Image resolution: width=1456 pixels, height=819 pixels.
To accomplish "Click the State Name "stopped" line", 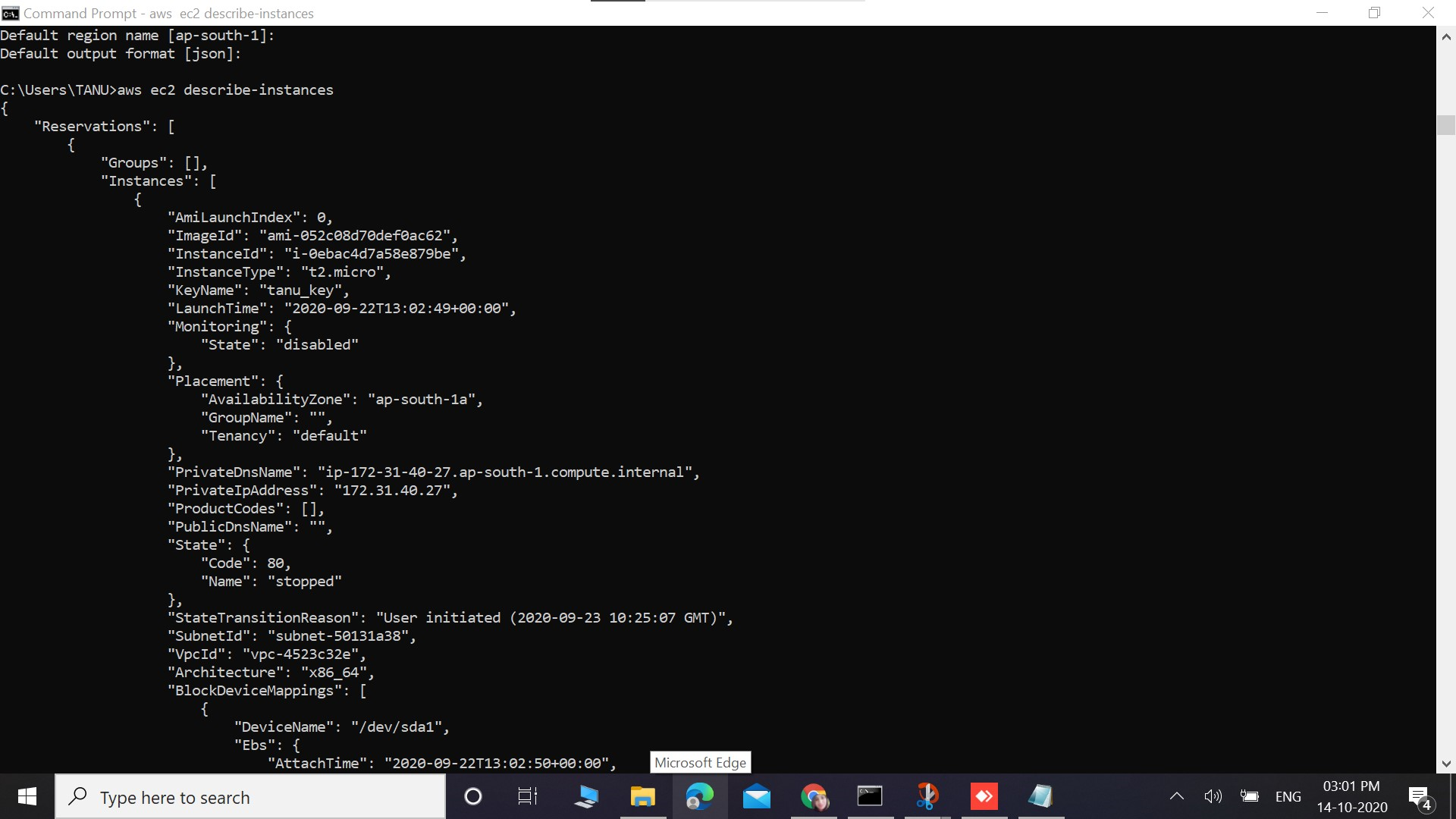I will coord(271,582).
